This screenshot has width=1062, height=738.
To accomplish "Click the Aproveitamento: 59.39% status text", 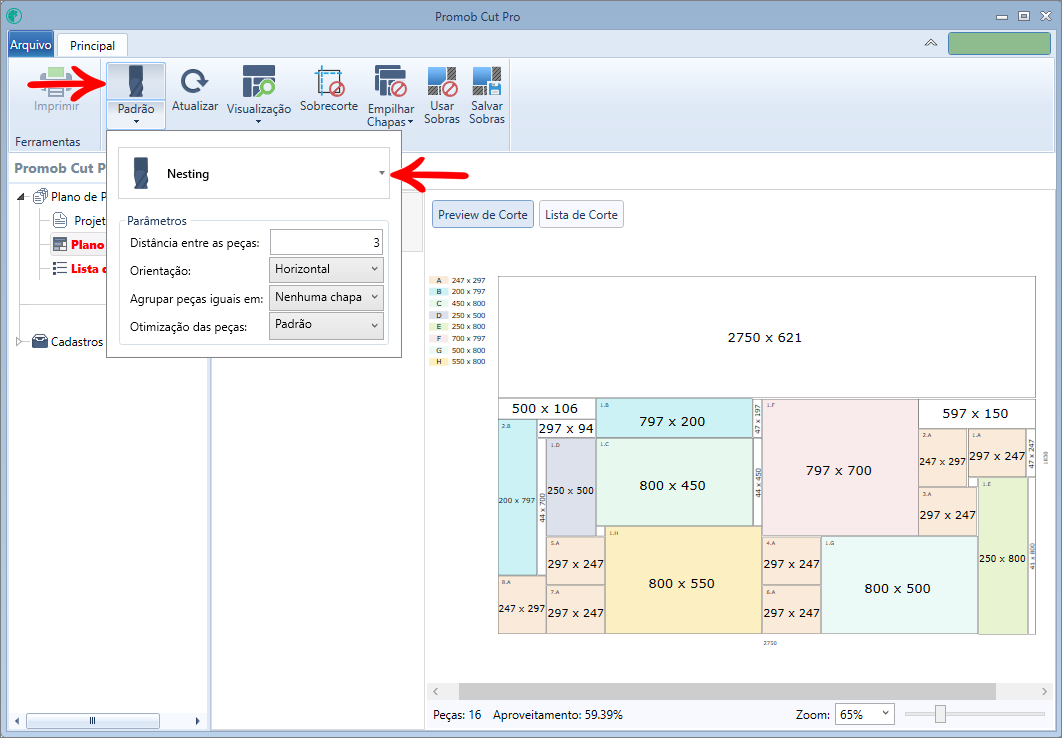I will (x=557, y=714).
